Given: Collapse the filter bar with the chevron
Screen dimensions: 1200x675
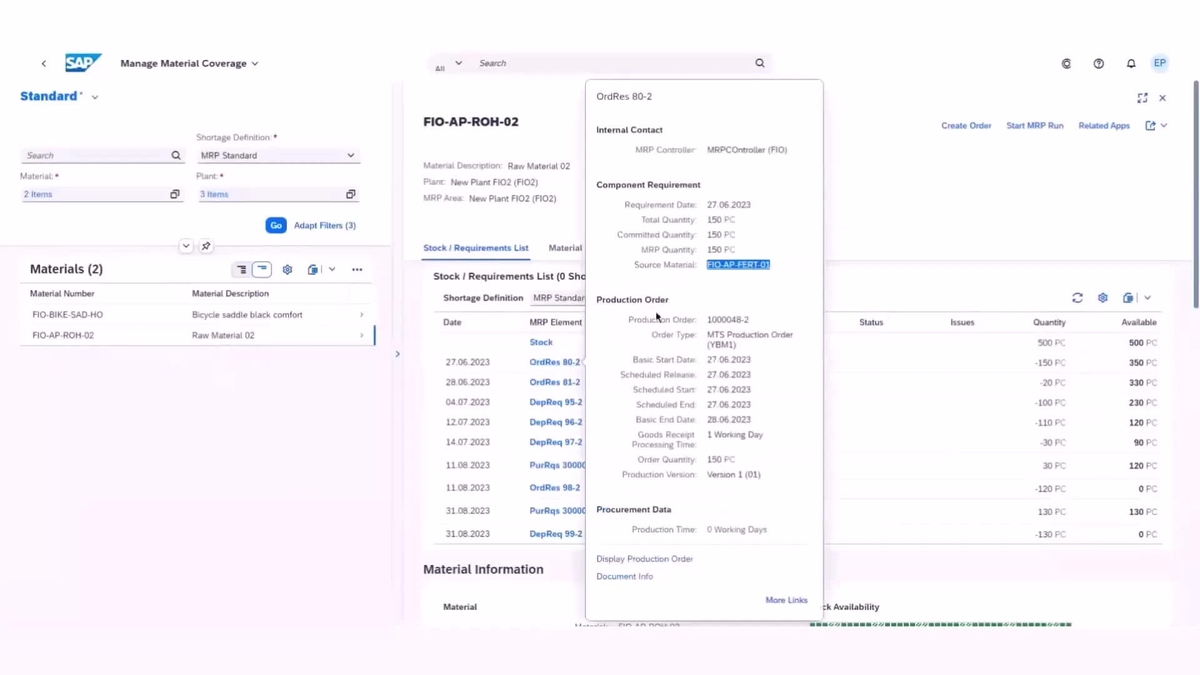Looking at the screenshot, I should pos(185,245).
